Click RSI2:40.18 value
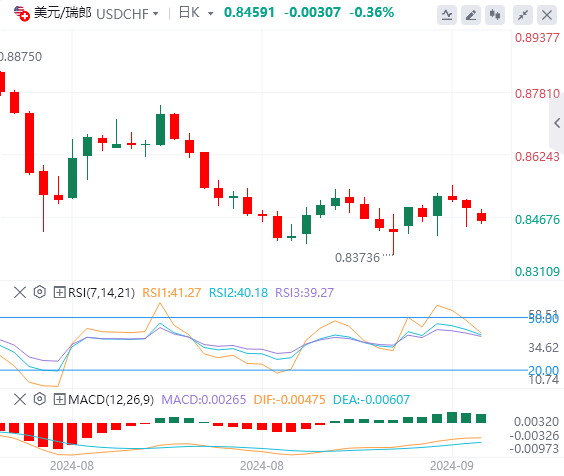 pos(238,293)
